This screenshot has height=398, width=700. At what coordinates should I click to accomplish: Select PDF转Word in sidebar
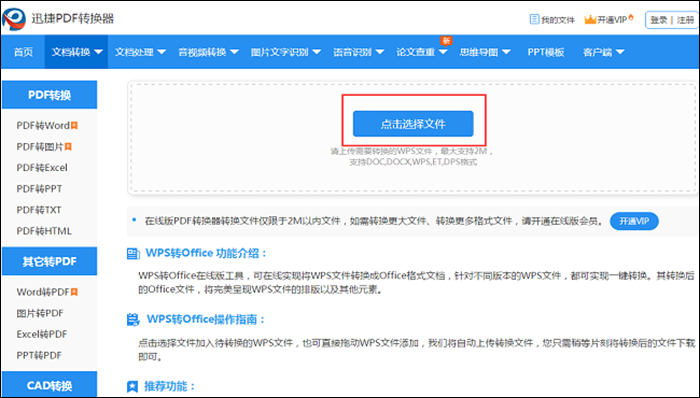click(x=43, y=125)
